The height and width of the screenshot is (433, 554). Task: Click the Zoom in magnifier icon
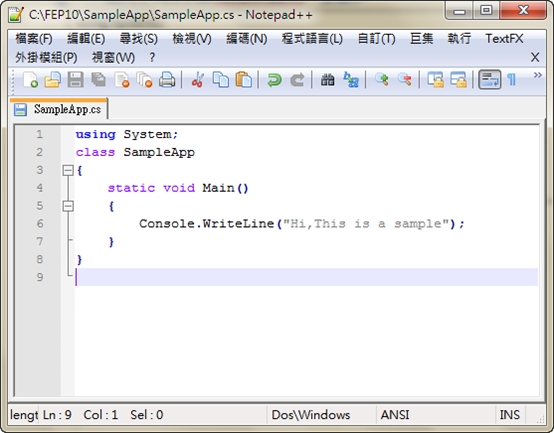pyautogui.click(x=382, y=79)
